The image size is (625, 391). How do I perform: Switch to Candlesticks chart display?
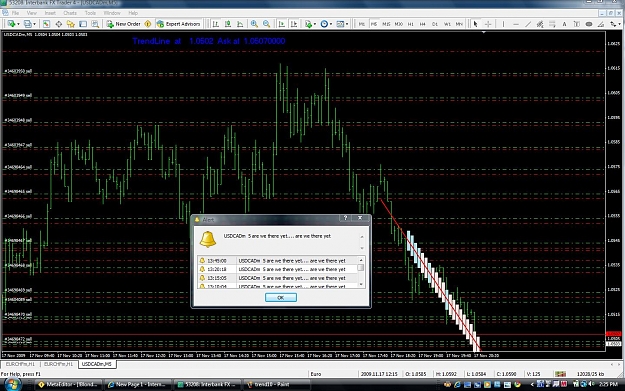tap(228, 24)
